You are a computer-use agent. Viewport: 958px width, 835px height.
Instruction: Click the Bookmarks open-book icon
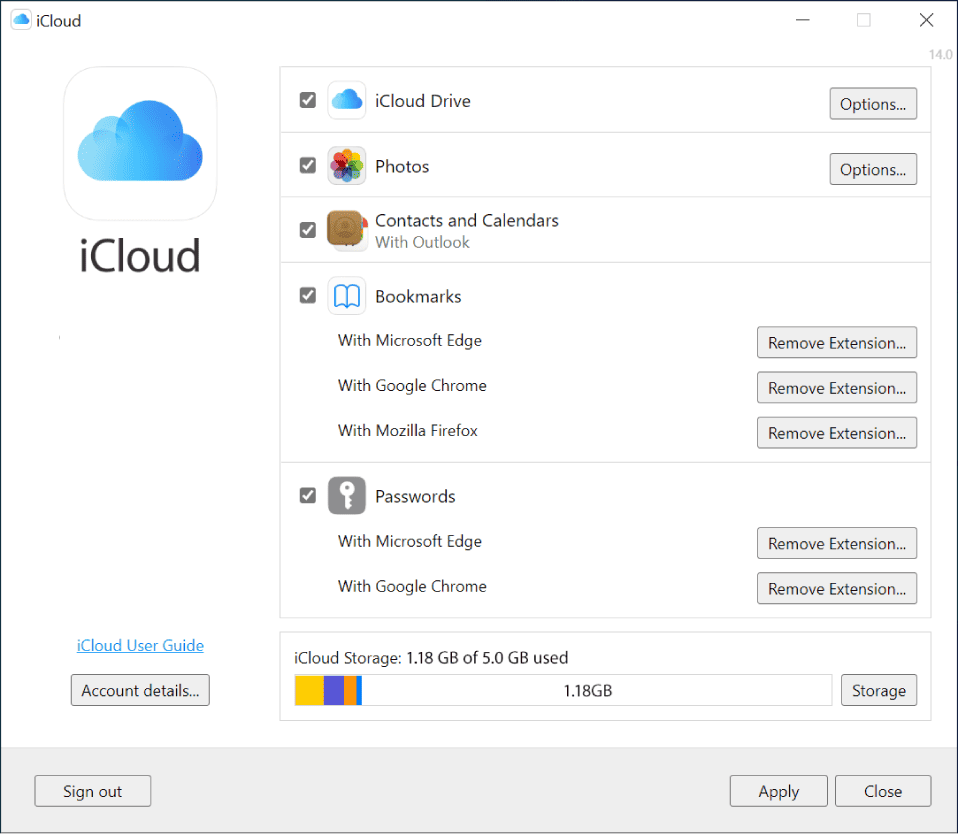click(346, 296)
